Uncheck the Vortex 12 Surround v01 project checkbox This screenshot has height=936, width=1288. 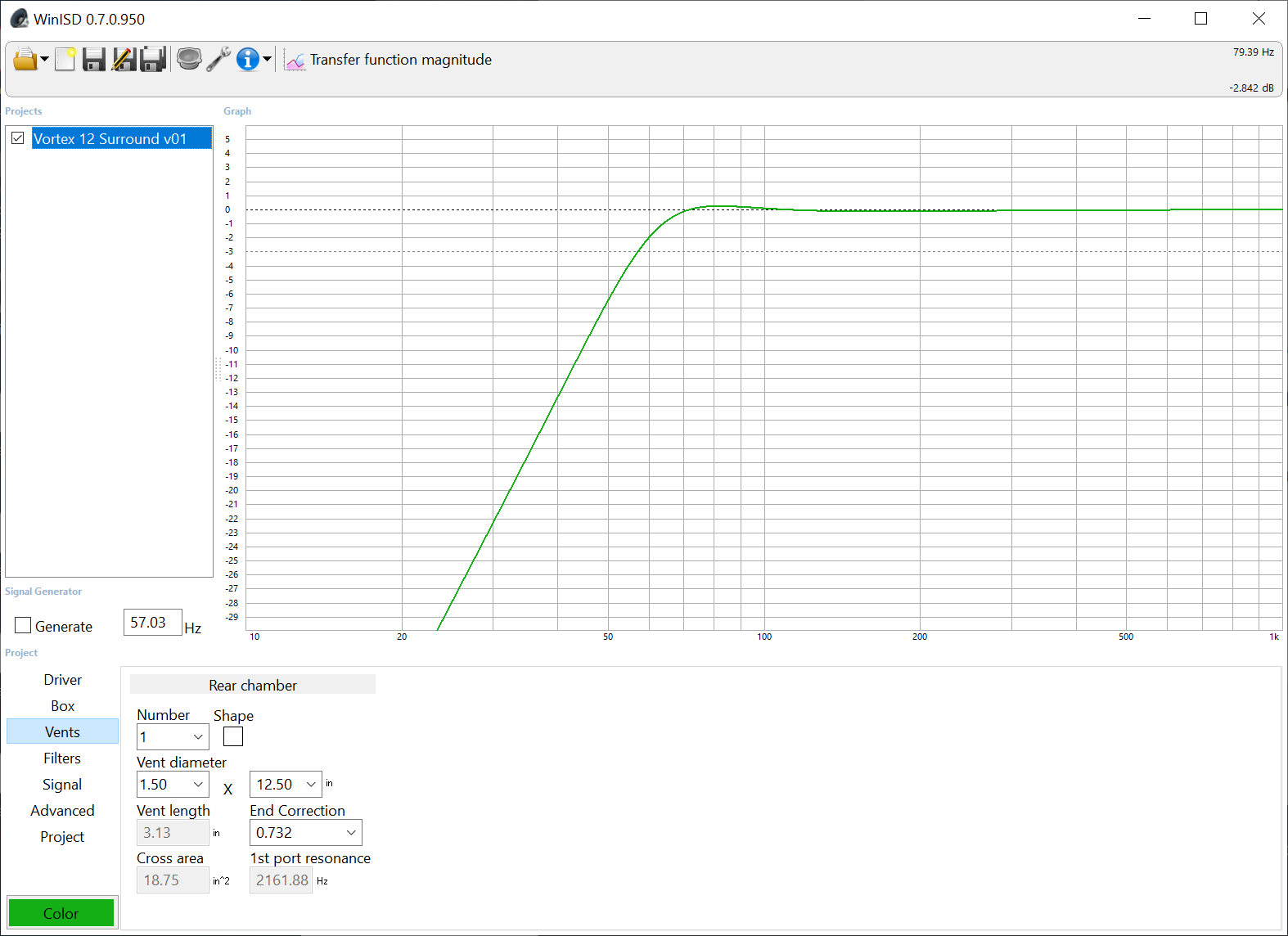pos(18,138)
